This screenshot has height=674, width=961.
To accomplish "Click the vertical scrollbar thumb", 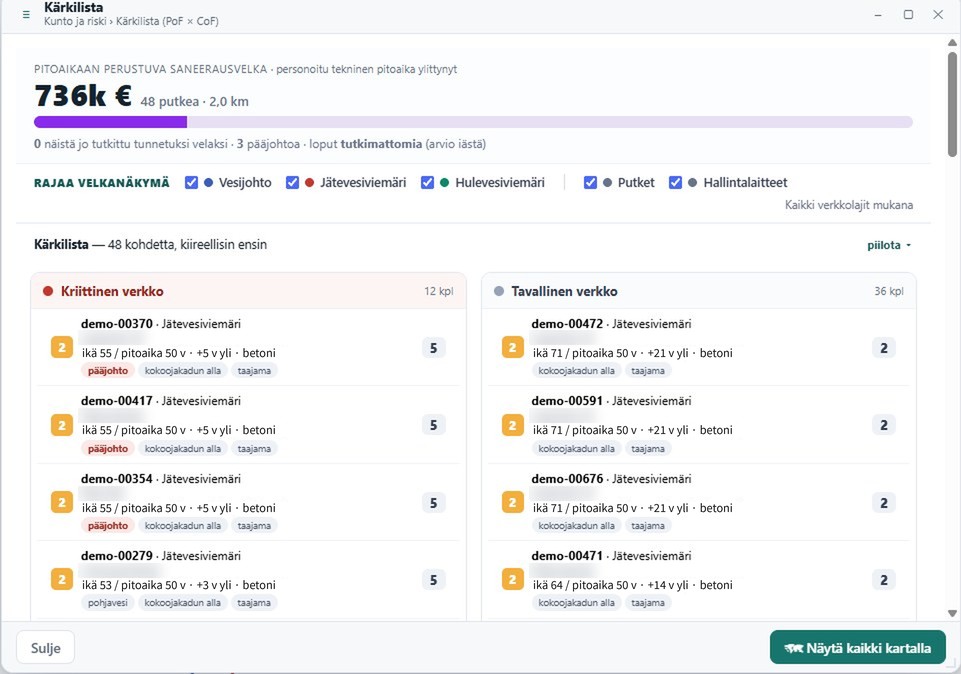I will click(x=952, y=104).
